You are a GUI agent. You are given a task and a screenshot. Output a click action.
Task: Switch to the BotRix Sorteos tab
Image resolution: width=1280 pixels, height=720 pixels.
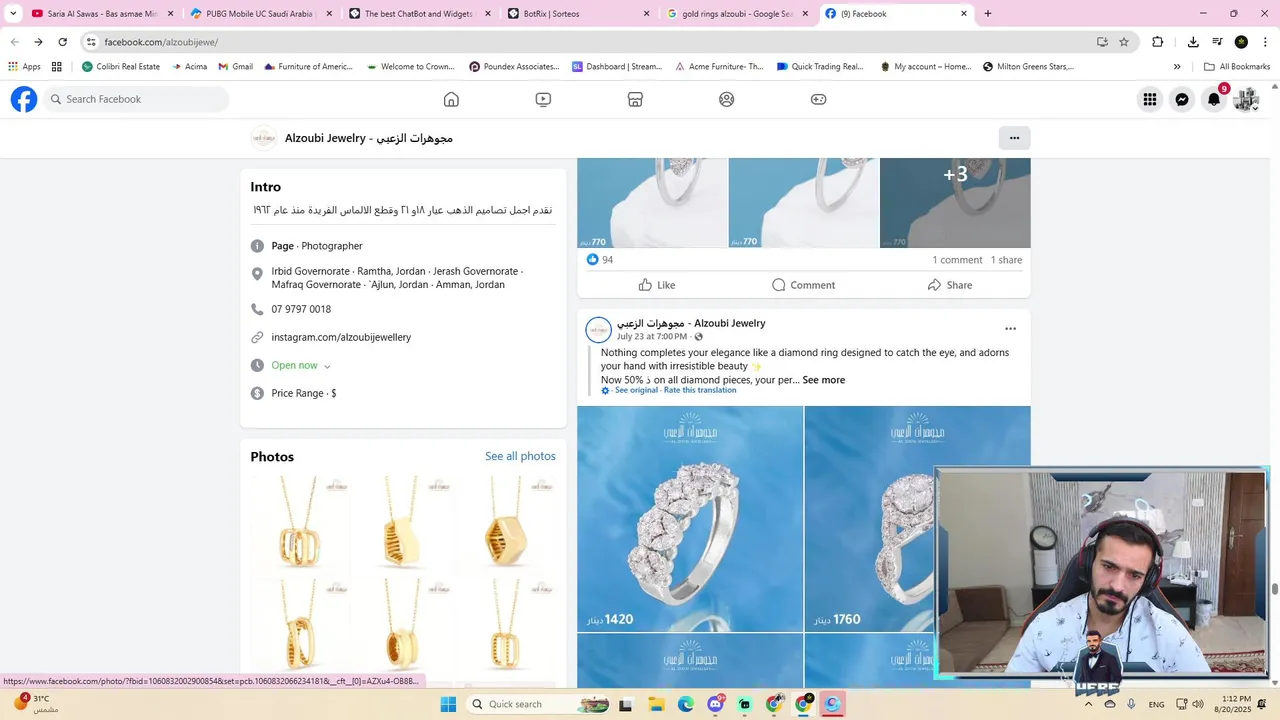click(x=578, y=14)
